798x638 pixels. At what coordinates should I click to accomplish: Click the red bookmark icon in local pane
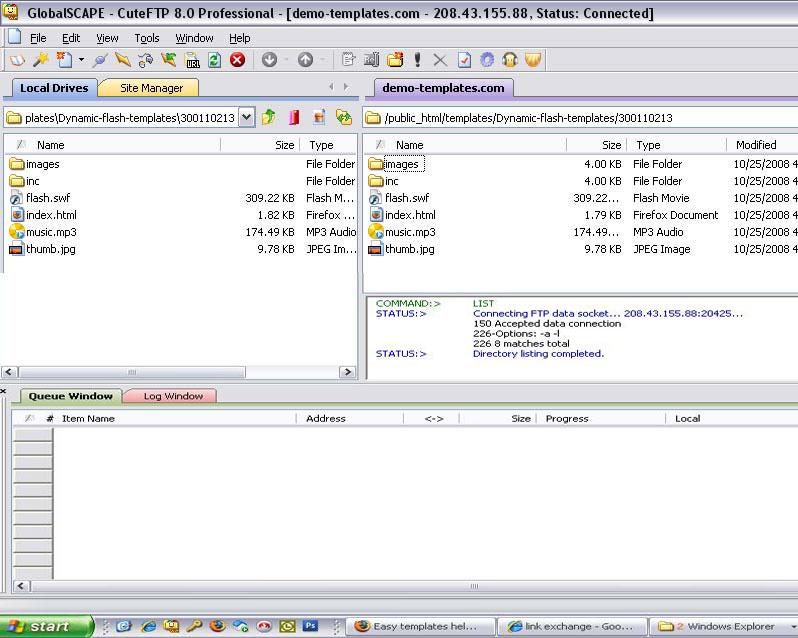pyautogui.click(x=294, y=118)
